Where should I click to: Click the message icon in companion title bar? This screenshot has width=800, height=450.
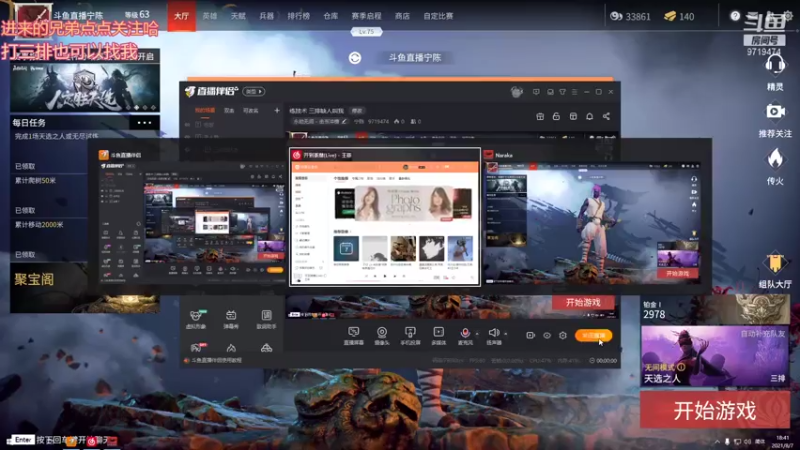click(536, 92)
